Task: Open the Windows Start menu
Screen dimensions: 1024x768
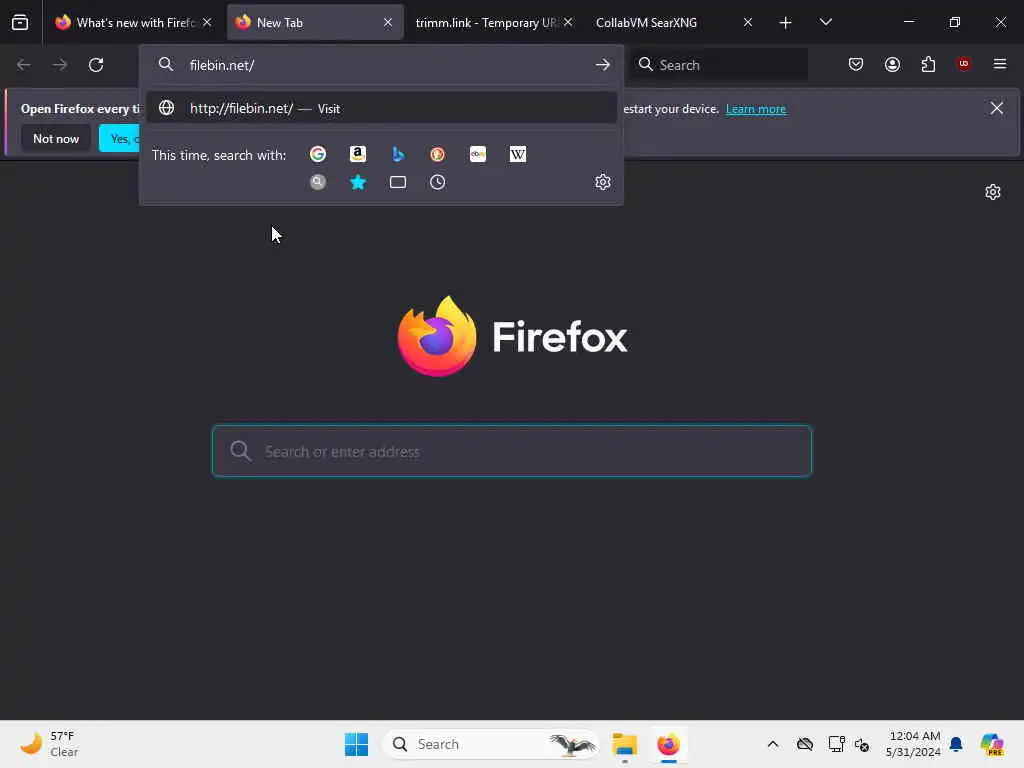Action: point(357,744)
